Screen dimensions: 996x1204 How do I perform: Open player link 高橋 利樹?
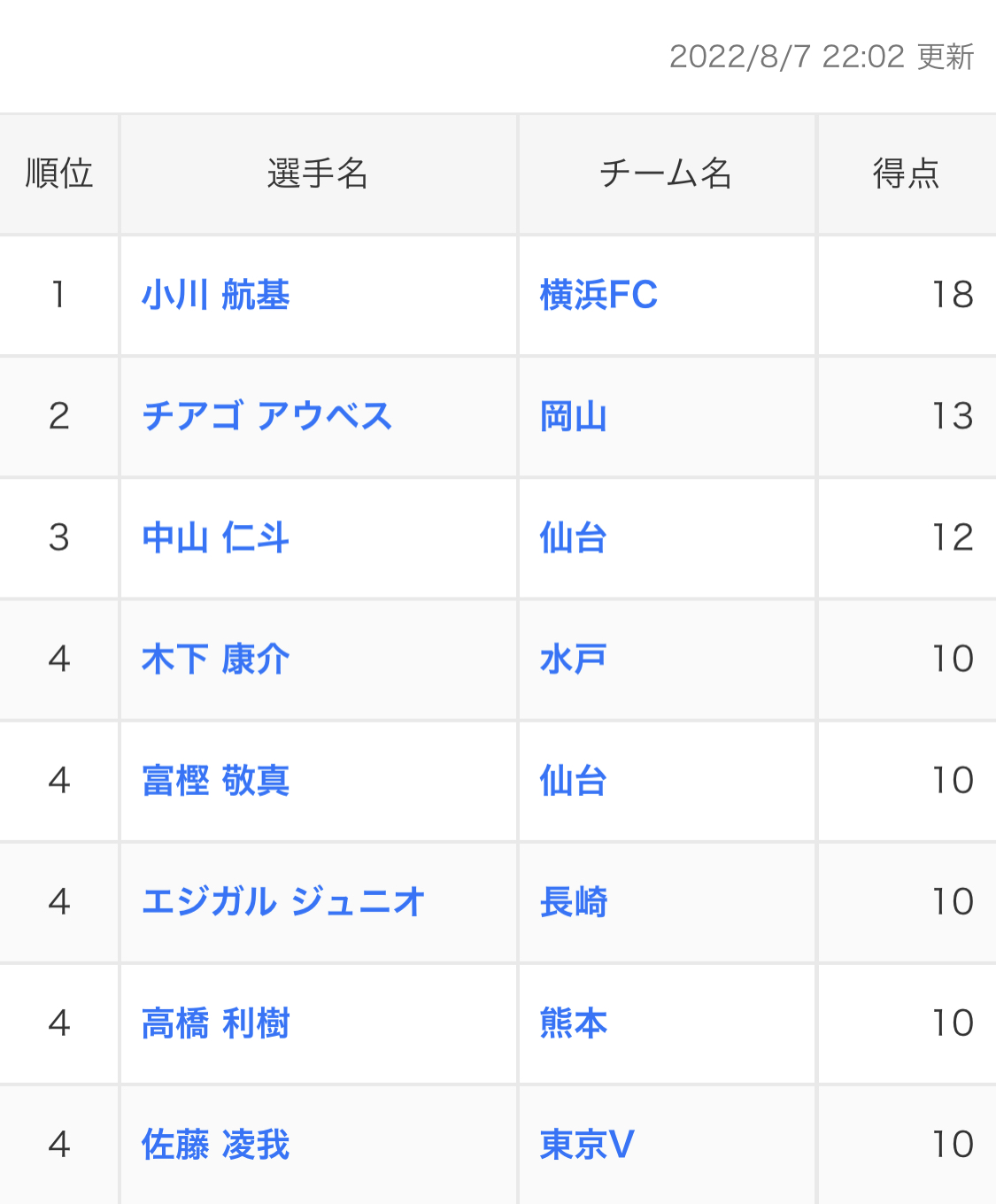tap(215, 1023)
